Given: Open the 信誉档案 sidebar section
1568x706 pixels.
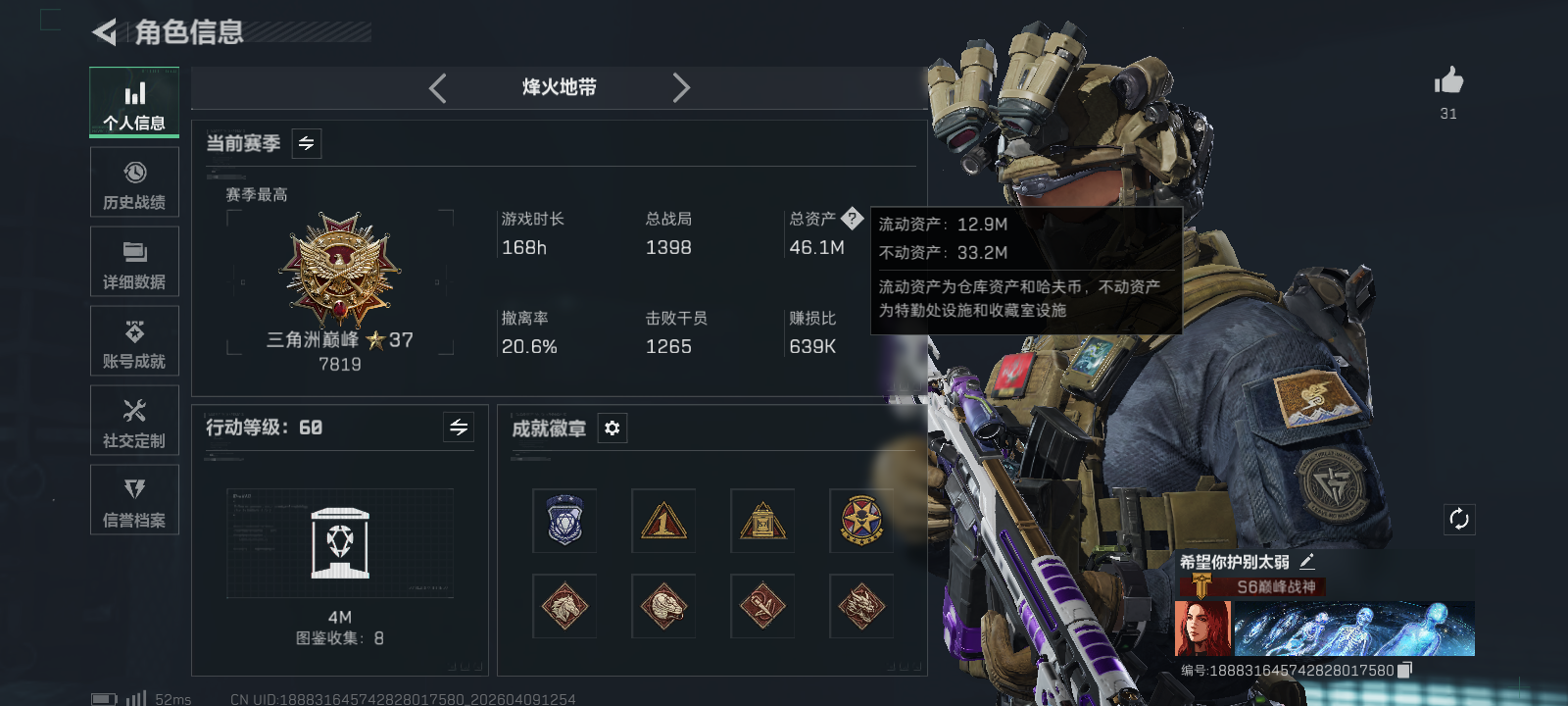Looking at the screenshot, I should tap(134, 500).
